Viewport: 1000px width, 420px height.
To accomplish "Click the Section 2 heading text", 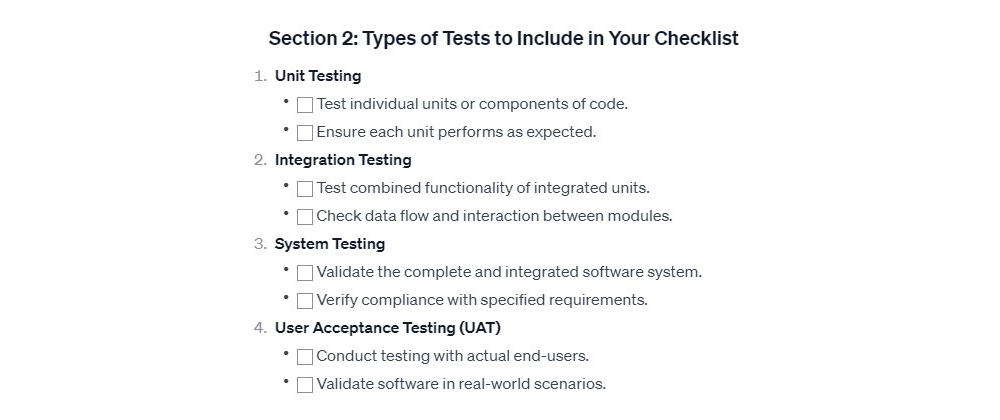I will pyautogui.click(x=503, y=39).
